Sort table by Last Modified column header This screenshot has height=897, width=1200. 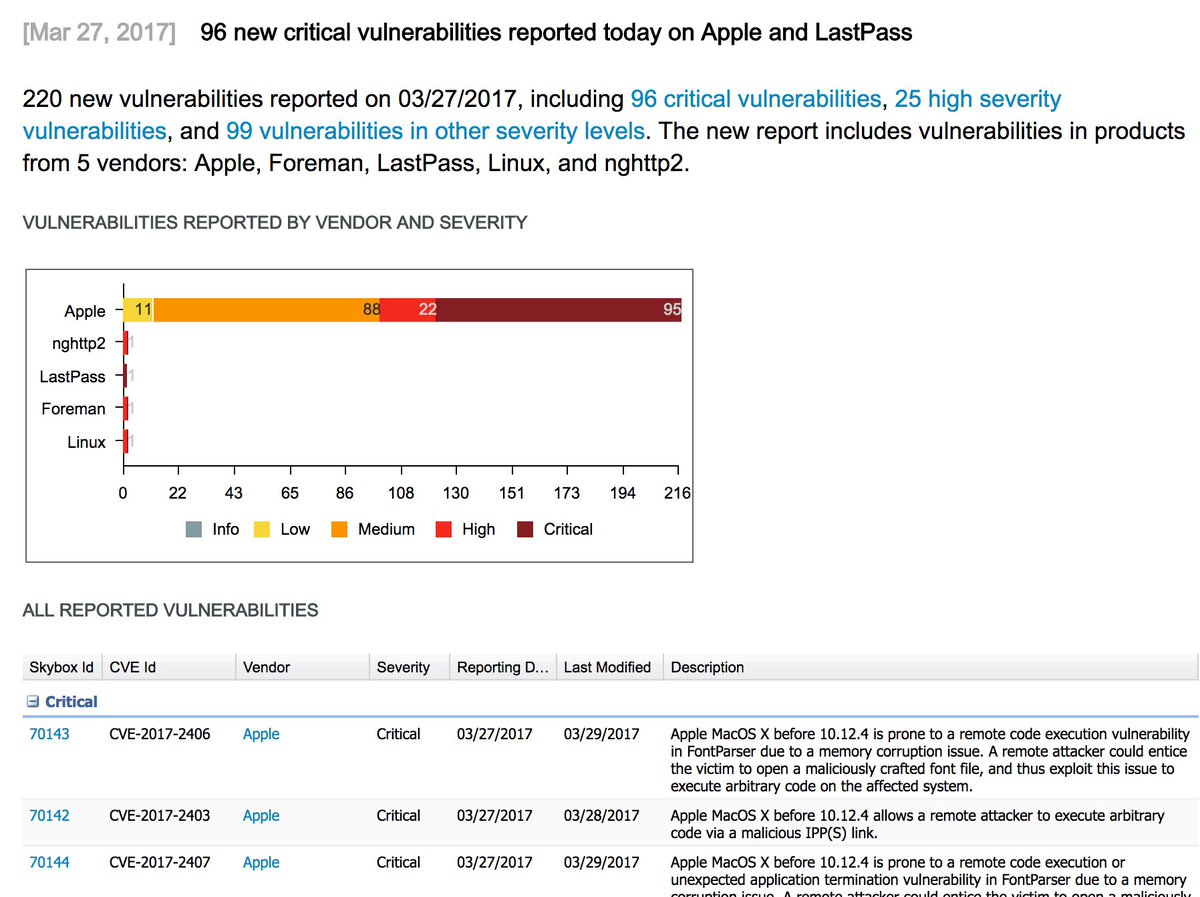tap(611, 667)
